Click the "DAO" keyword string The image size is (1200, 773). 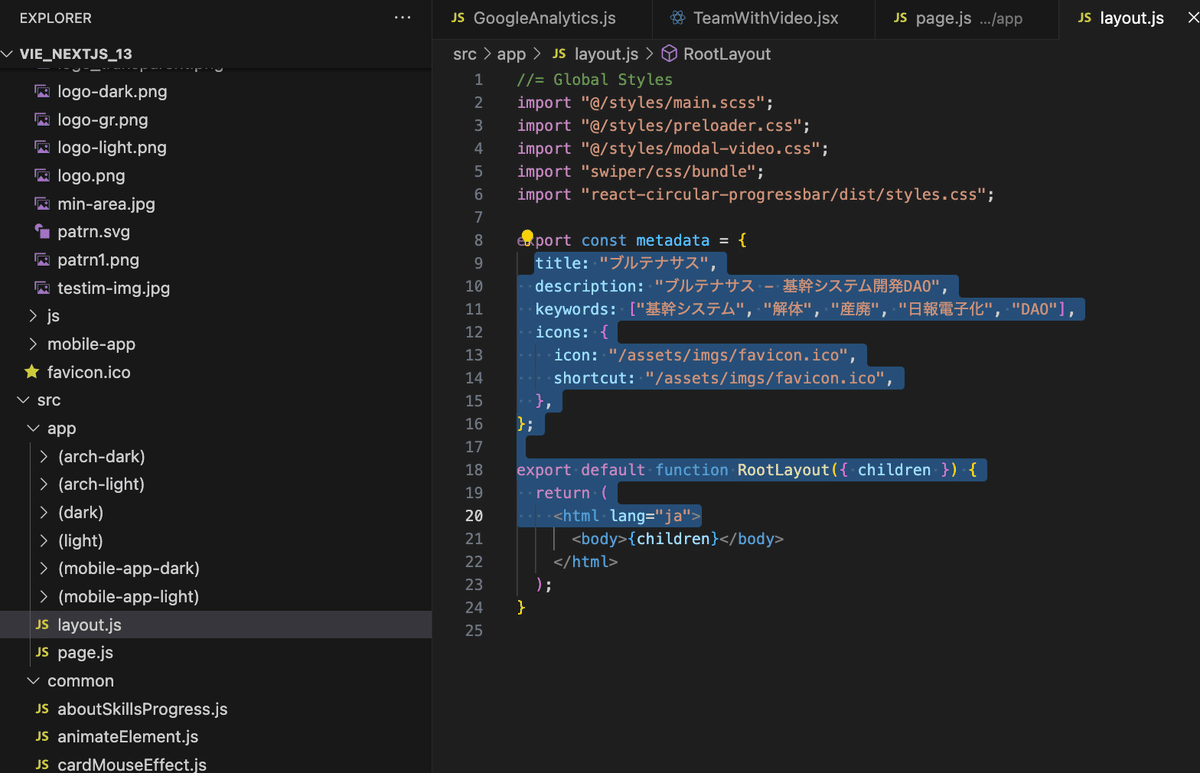point(1034,310)
